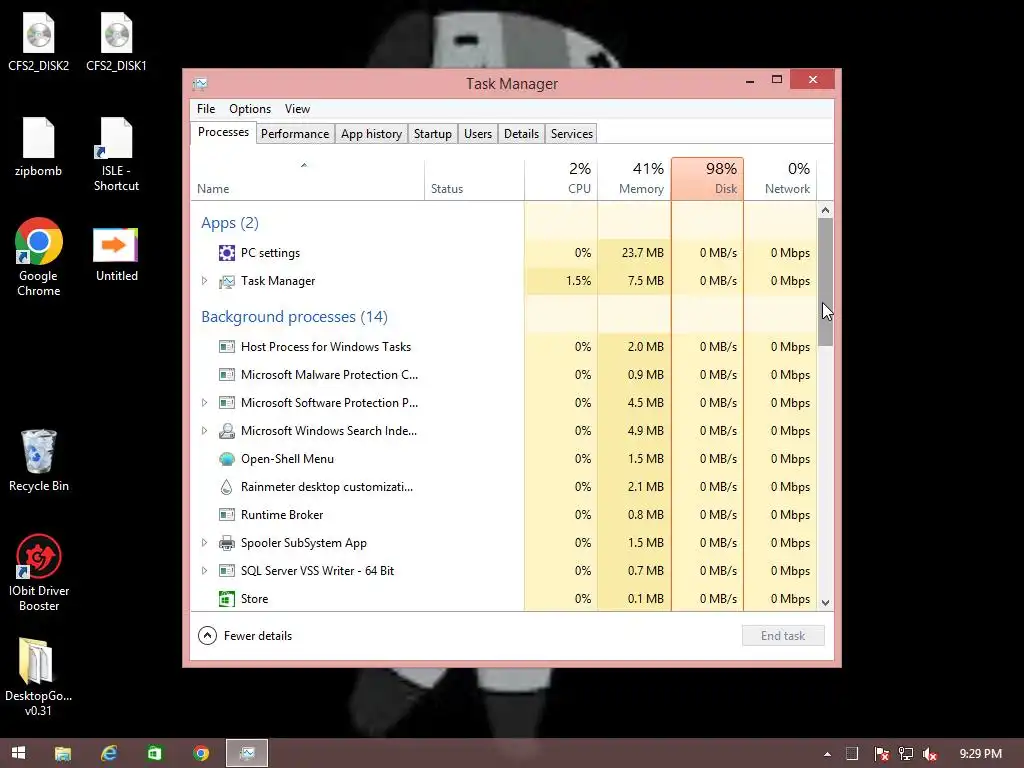Click the muted volume tray icon

[x=930, y=754]
